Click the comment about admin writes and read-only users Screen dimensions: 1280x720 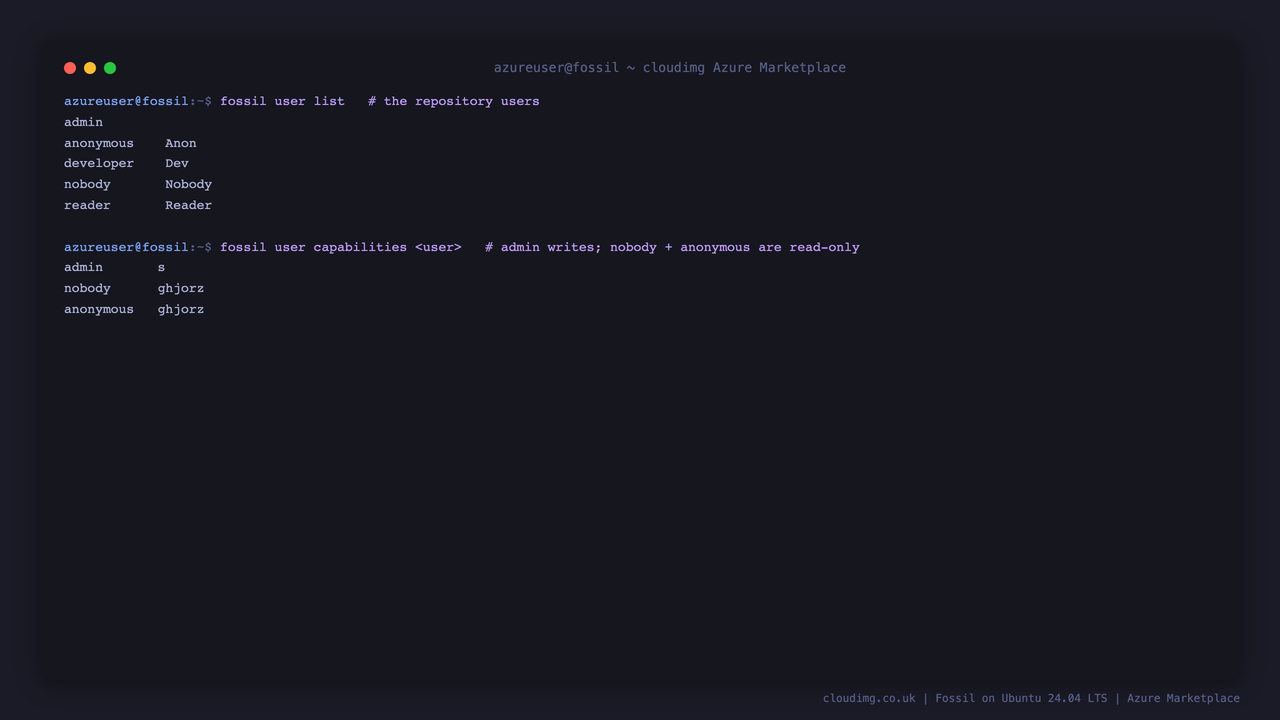point(672,247)
